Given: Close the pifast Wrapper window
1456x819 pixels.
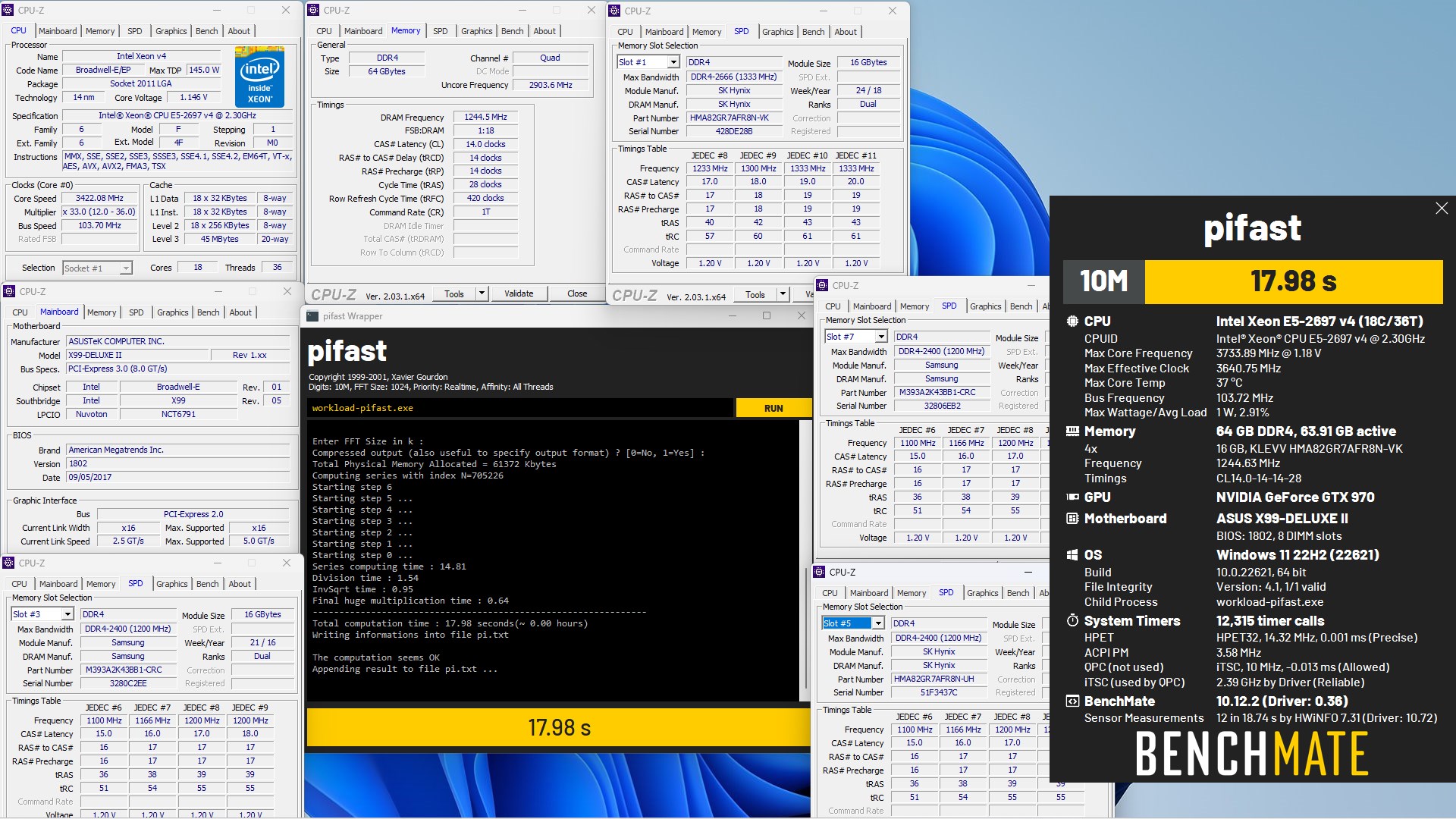Looking at the screenshot, I should (802, 315).
